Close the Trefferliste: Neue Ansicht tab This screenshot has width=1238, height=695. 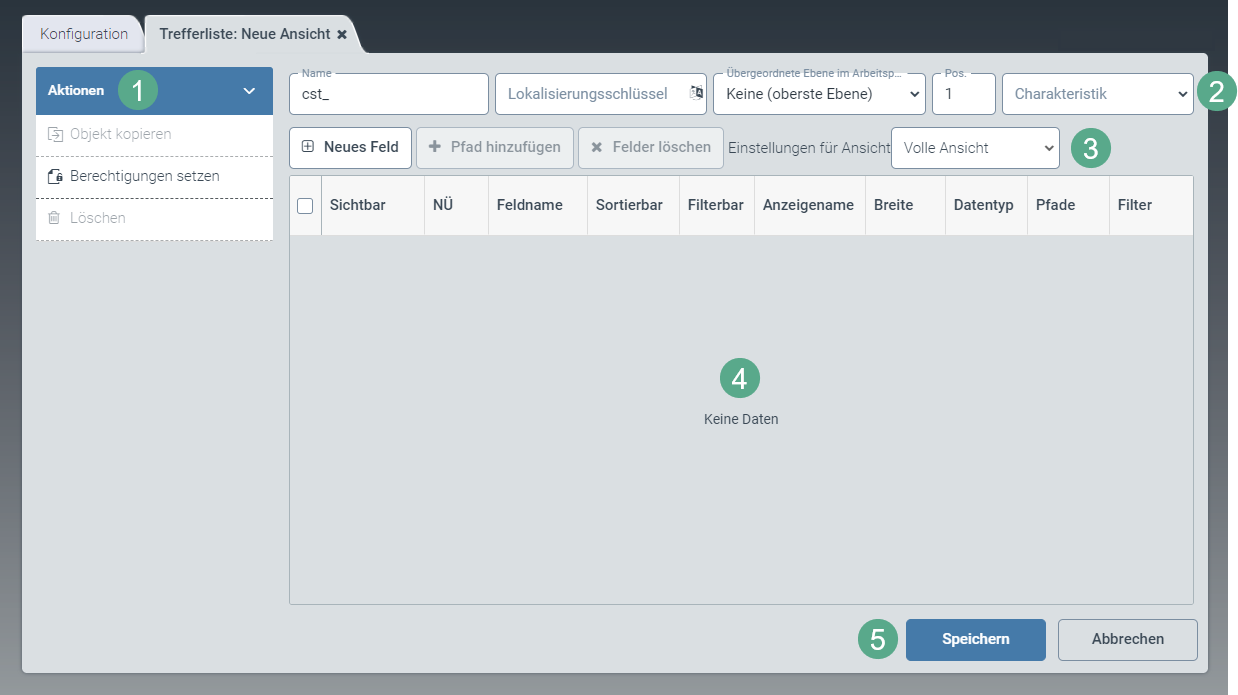pyautogui.click(x=342, y=34)
